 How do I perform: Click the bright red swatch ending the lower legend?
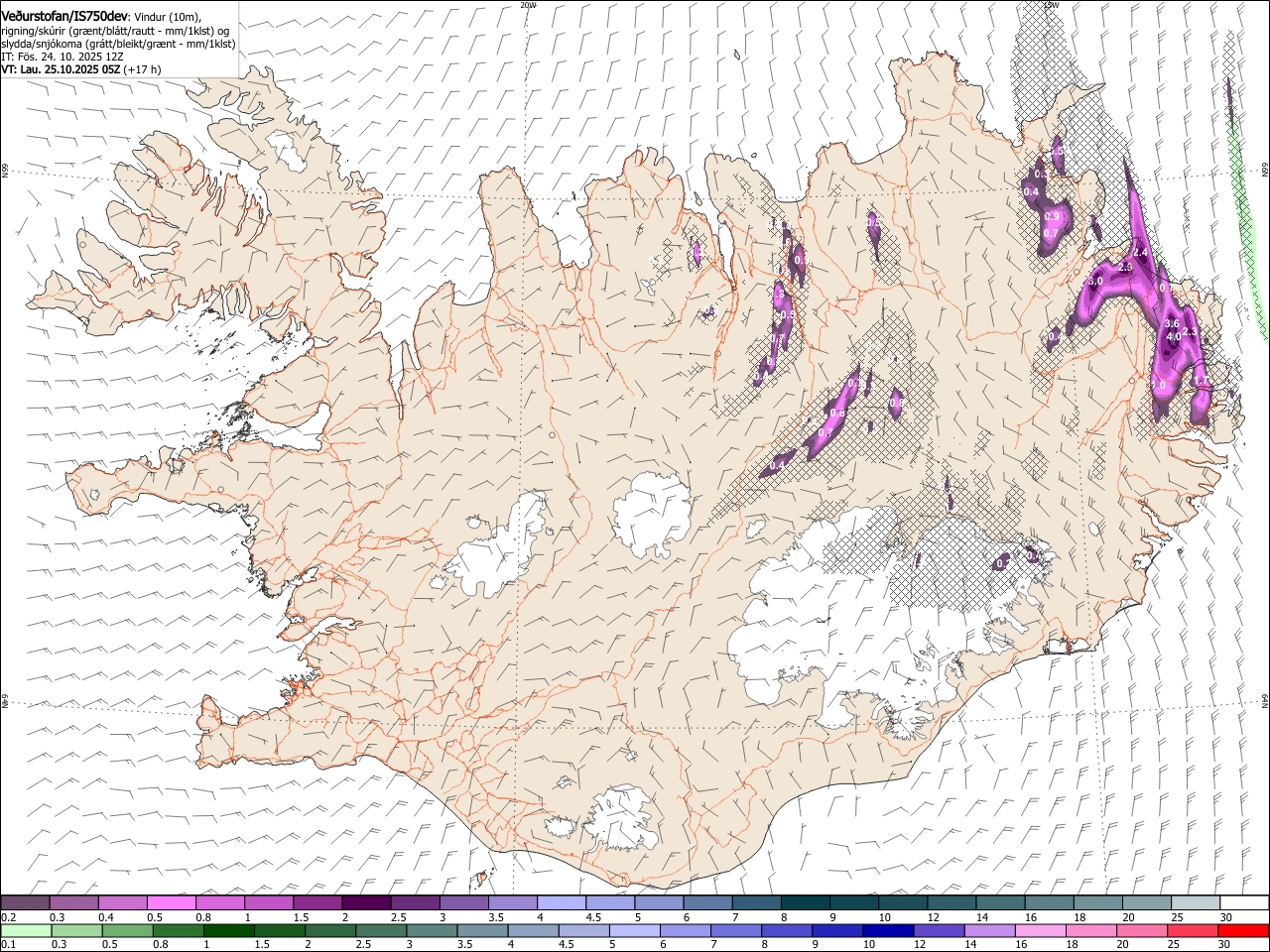tap(1243, 931)
